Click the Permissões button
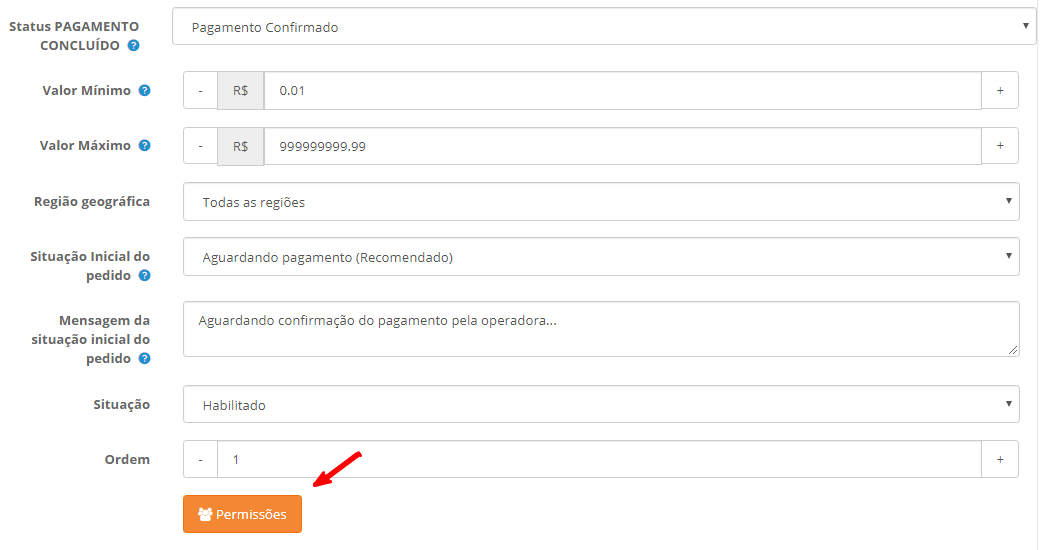The image size is (1052, 550). 242,514
